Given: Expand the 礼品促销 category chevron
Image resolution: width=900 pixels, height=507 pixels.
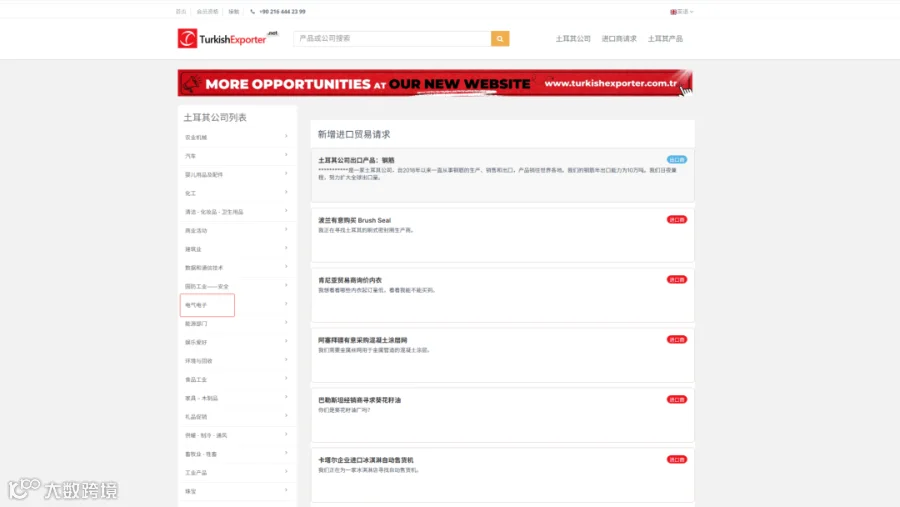Looking at the screenshot, I should coord(286,416).
